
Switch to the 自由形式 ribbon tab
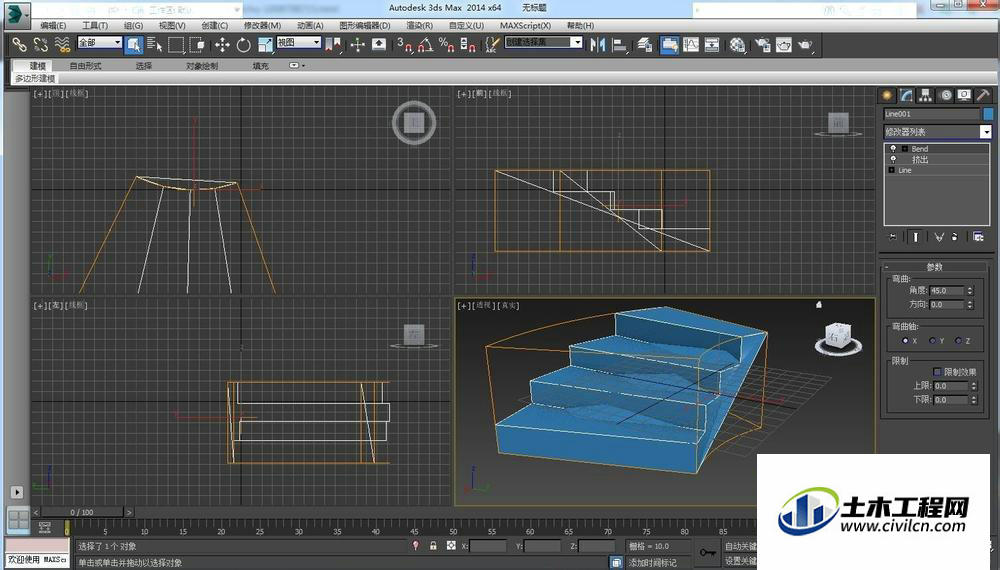[x=85, y=66]
